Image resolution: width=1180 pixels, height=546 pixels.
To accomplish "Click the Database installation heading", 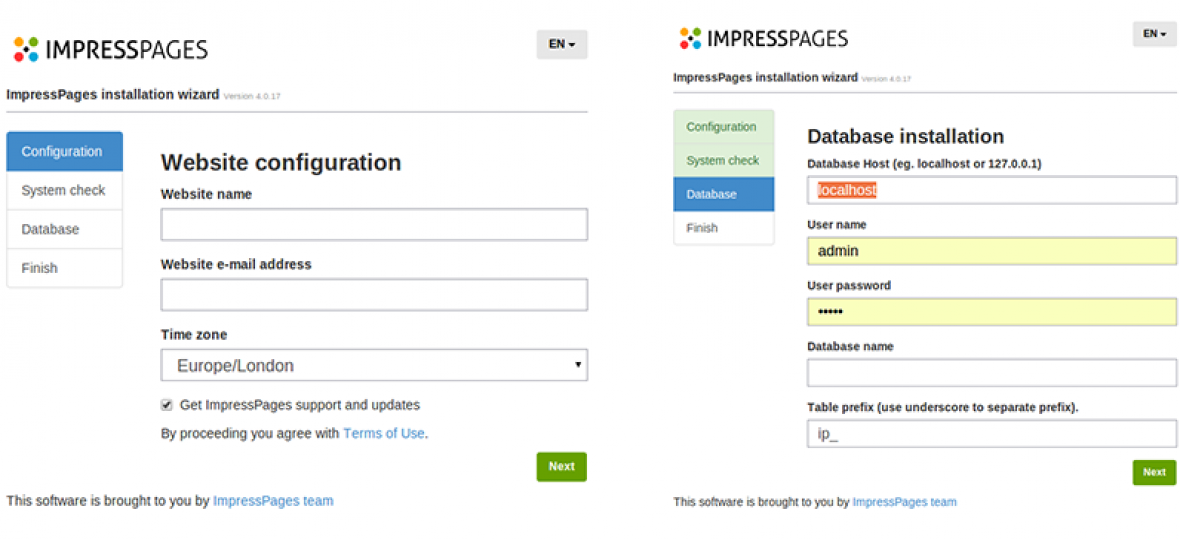I will click(x=905, y=136).
